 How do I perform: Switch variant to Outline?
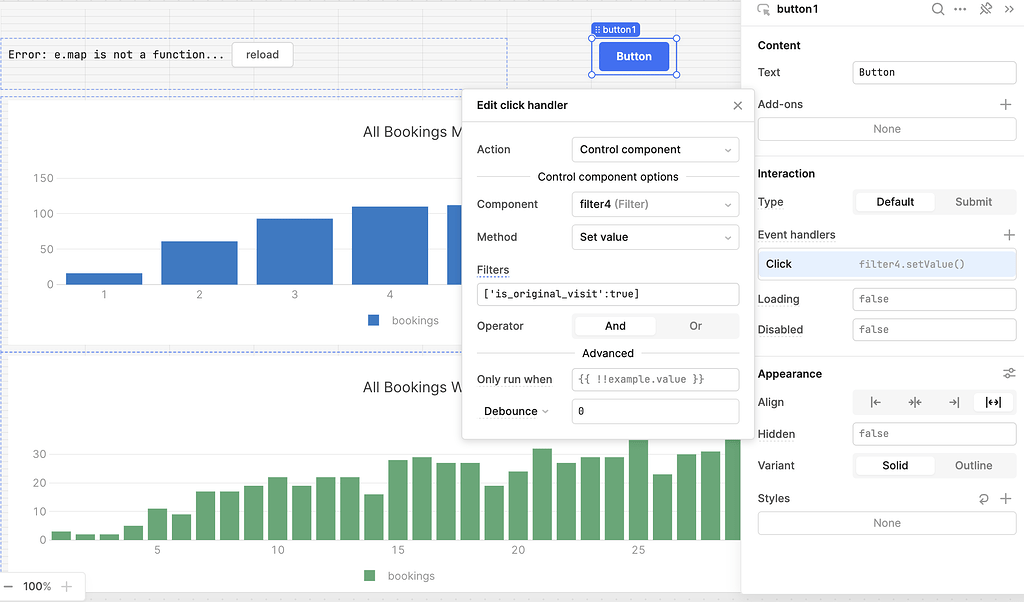pyautogui.click(x=973, y=466)
